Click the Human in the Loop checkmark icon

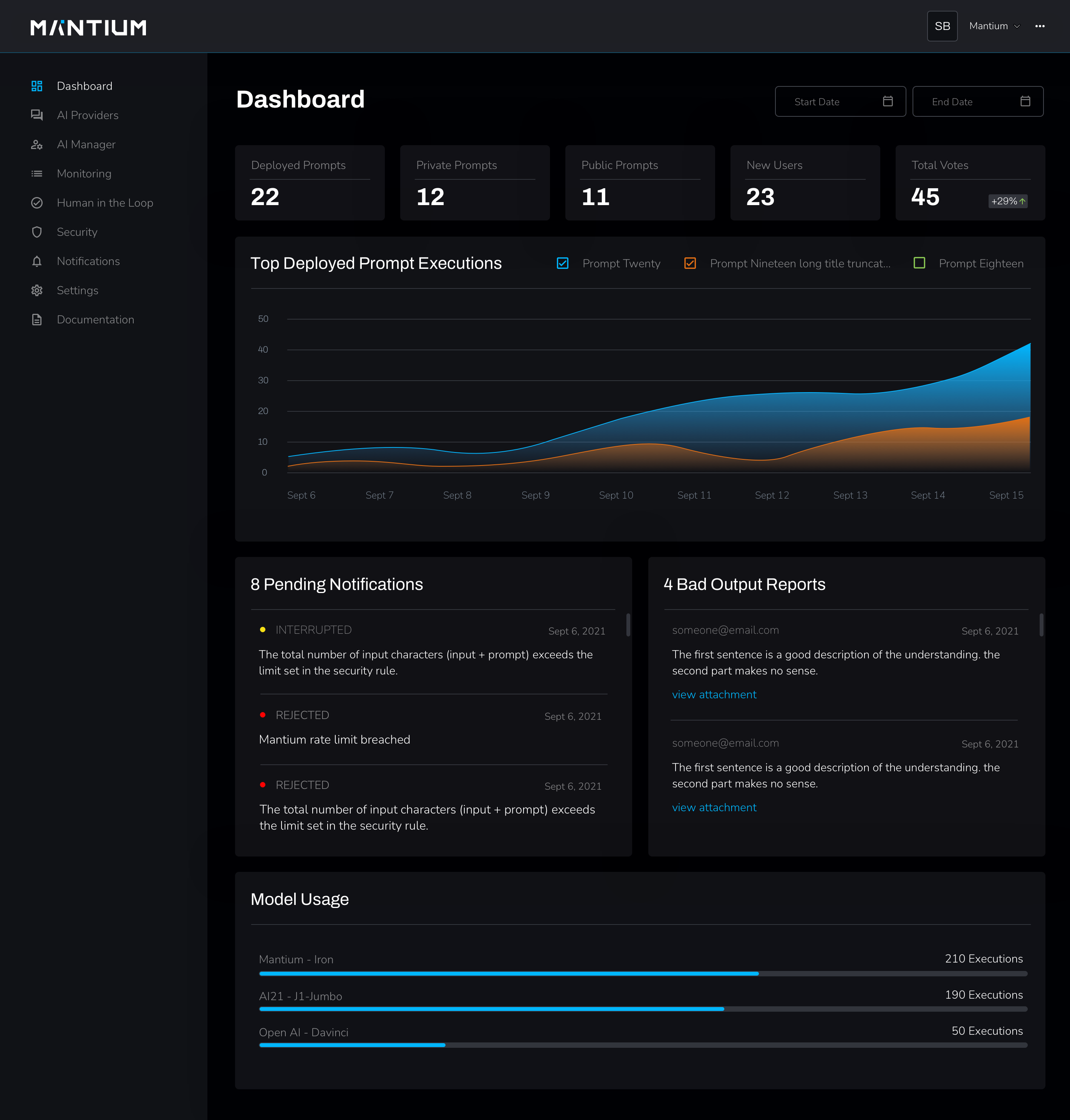click(36, 202)
